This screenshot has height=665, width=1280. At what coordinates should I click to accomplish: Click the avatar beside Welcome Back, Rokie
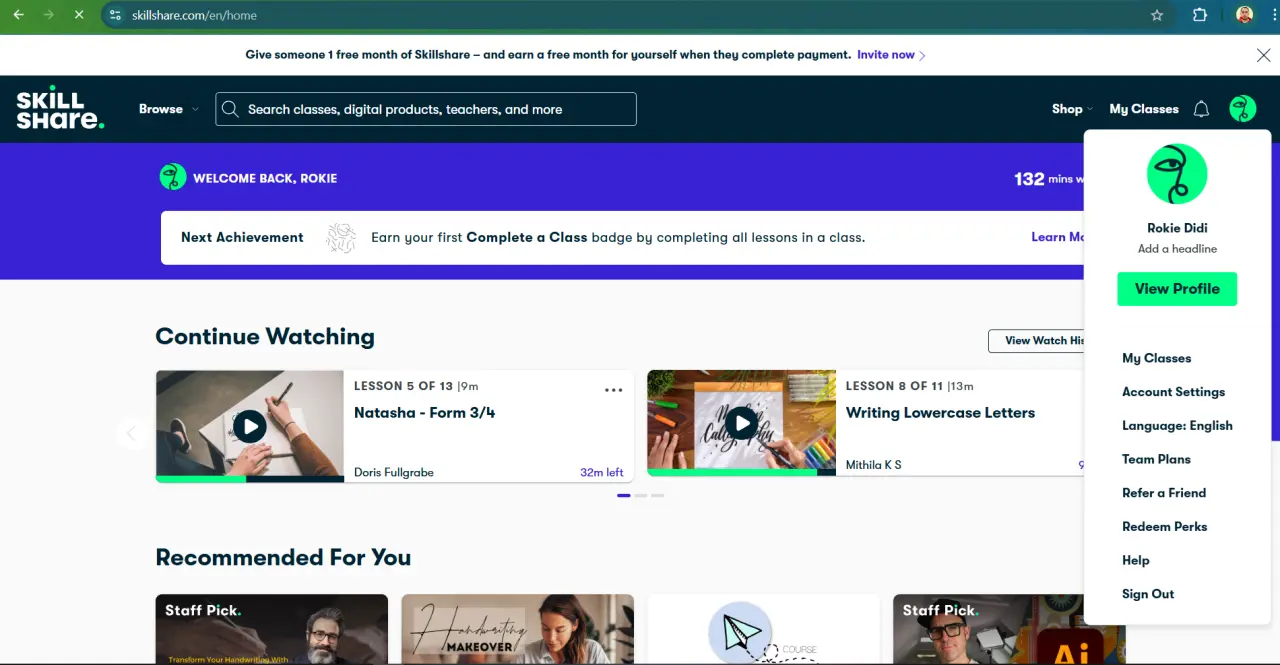coord(173,177)
